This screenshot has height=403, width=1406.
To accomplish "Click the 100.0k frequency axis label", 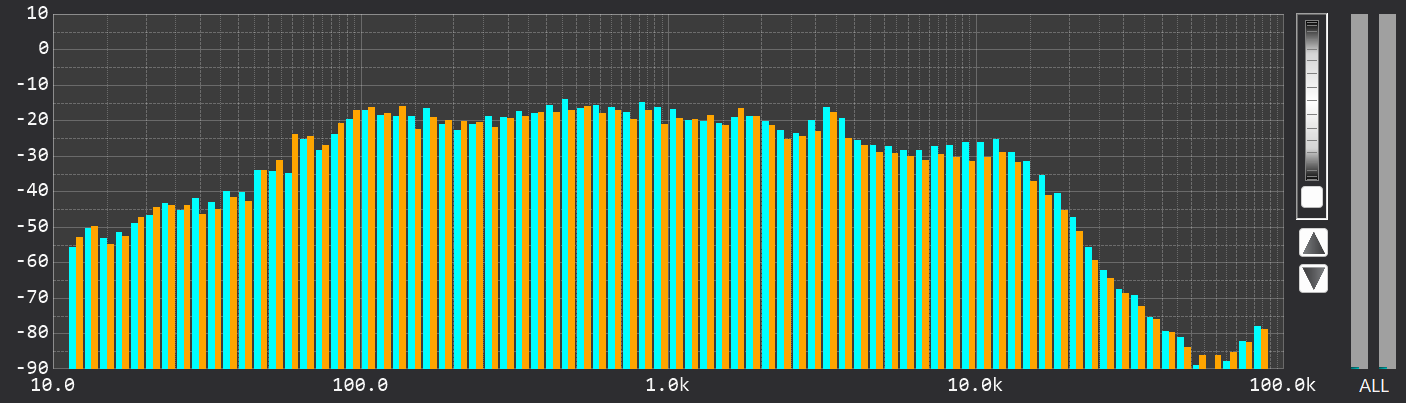I will pos(1283,385).
